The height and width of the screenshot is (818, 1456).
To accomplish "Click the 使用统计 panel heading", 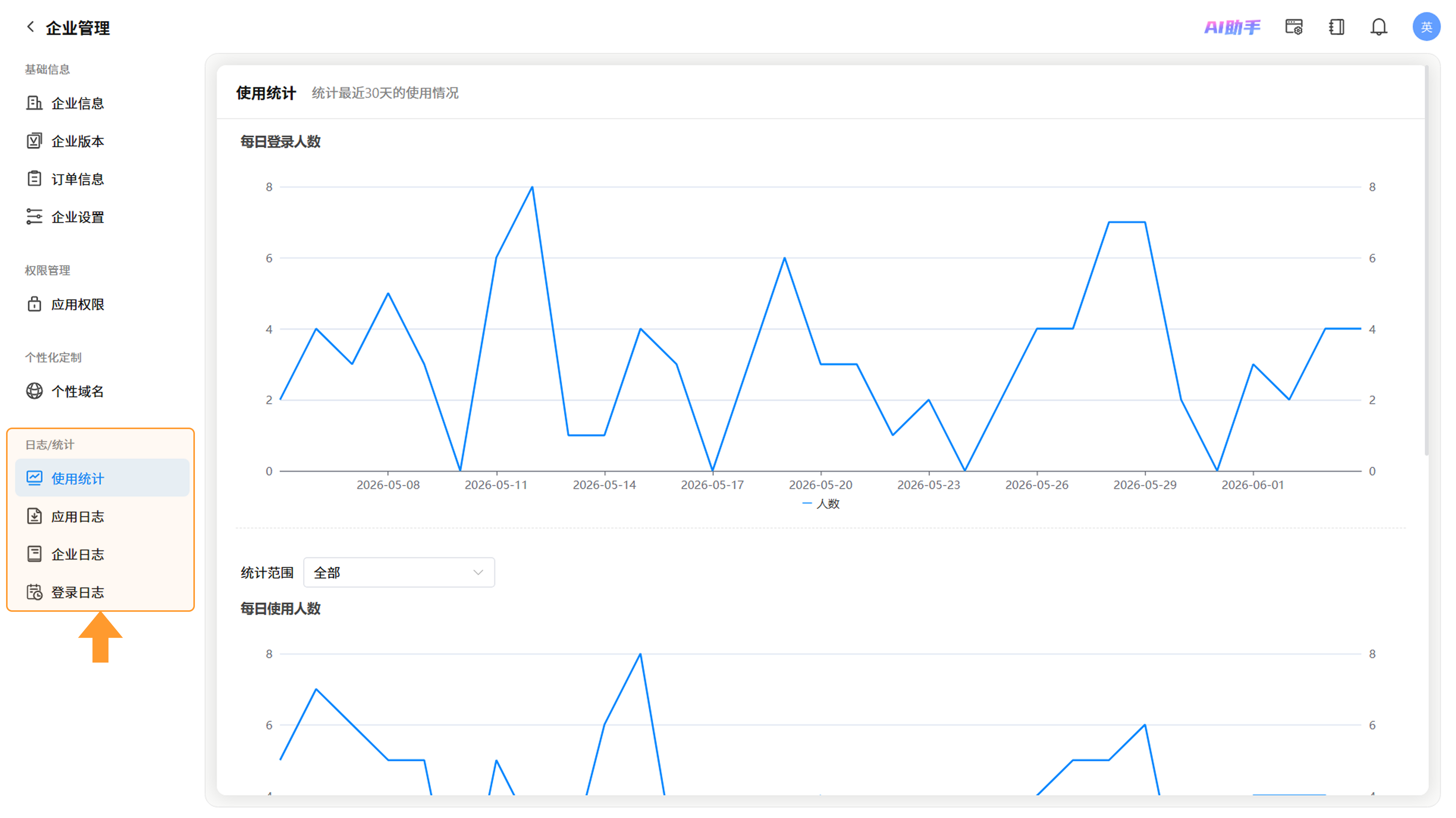I will pyautogui.click(x=266, y=92).
